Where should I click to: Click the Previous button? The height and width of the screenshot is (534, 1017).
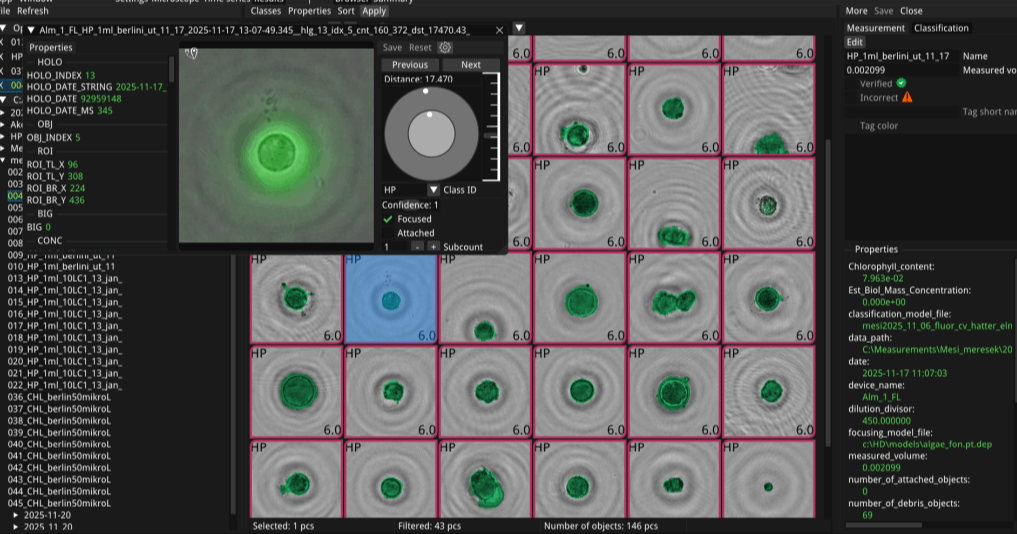[410, 64]
